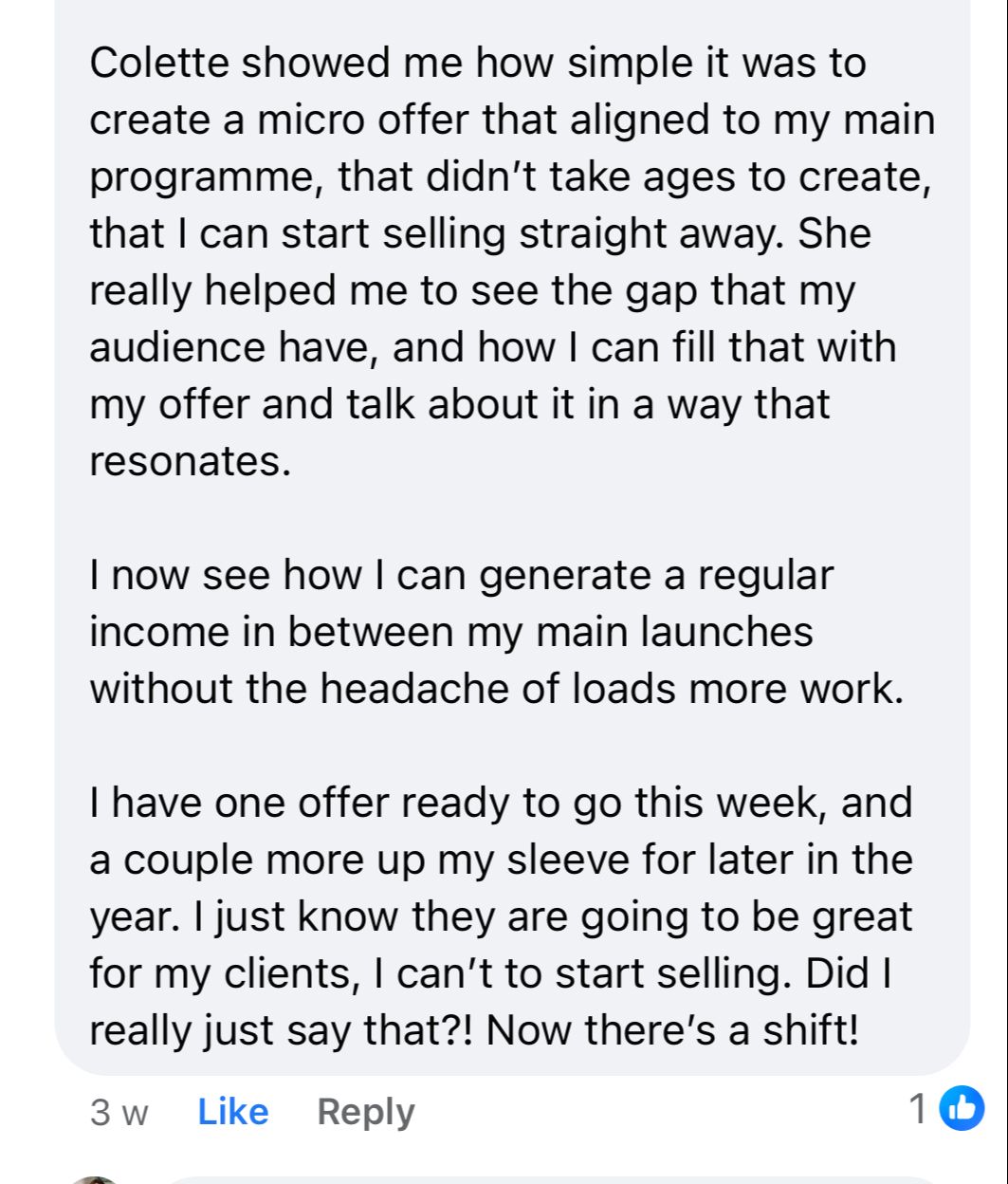1008x1184 pixels.
Task: Select the next comment bubble at bottom
Action: pyautogui.click(x=550, y=1180)
